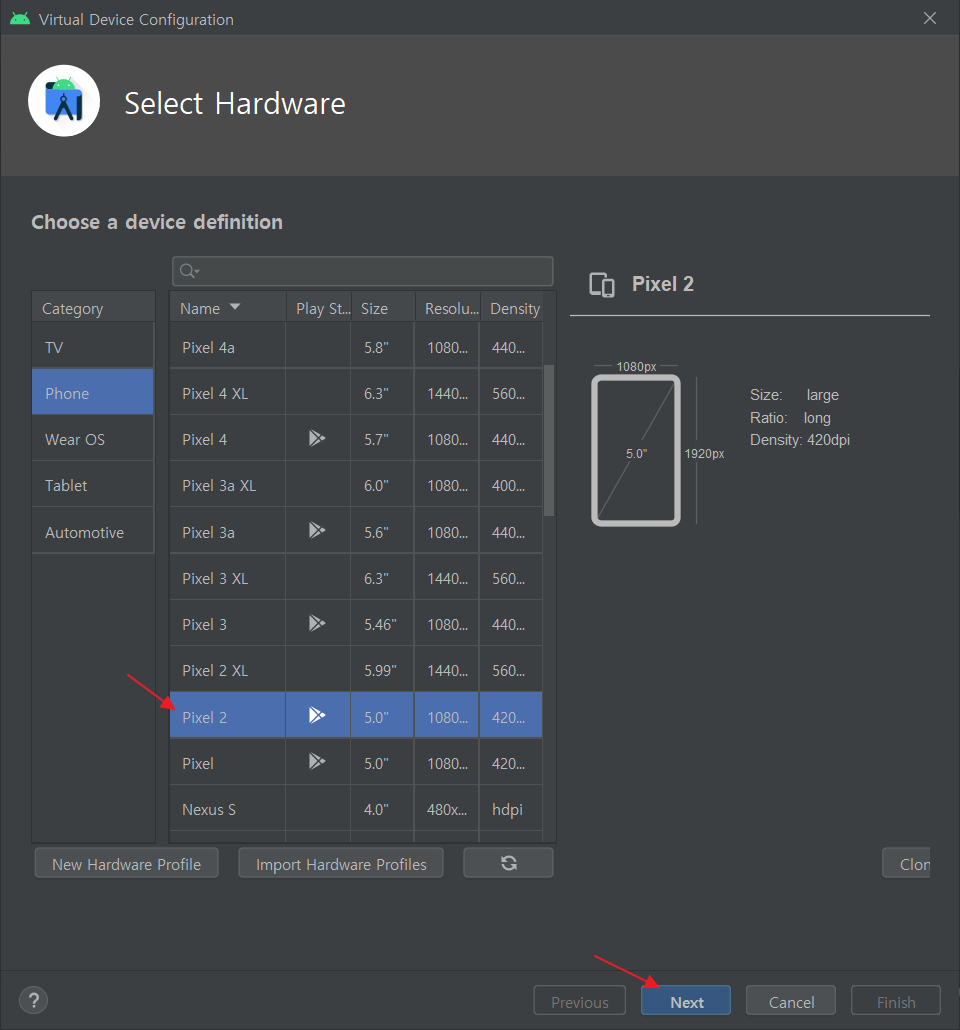Click the Play Store icon for Pixel 3
The height and width of the screenshot is (1030, 960).
click(317, 623)
